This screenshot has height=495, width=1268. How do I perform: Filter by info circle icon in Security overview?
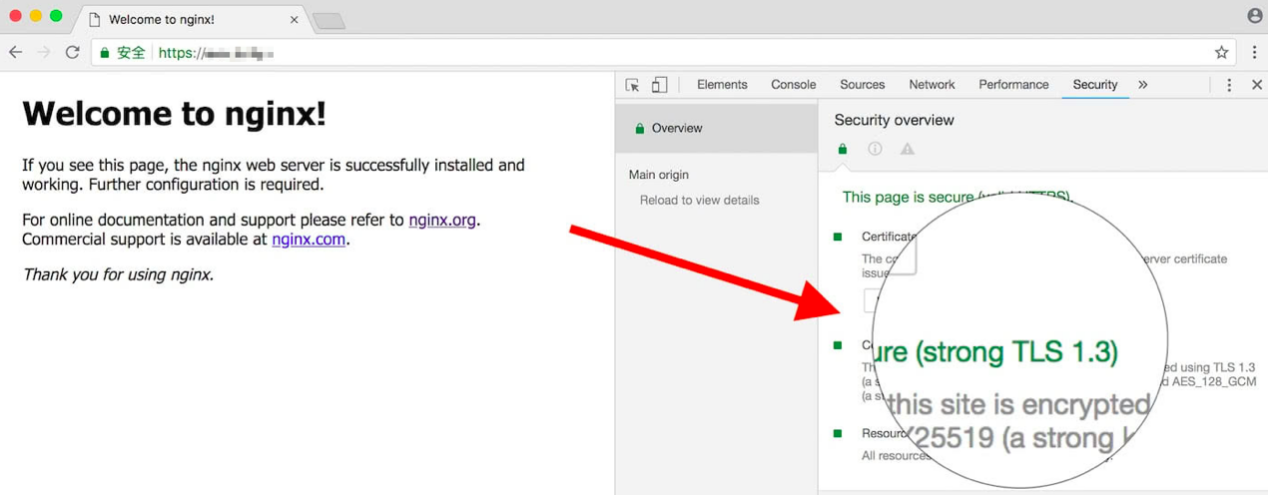(x=875, y=149)
